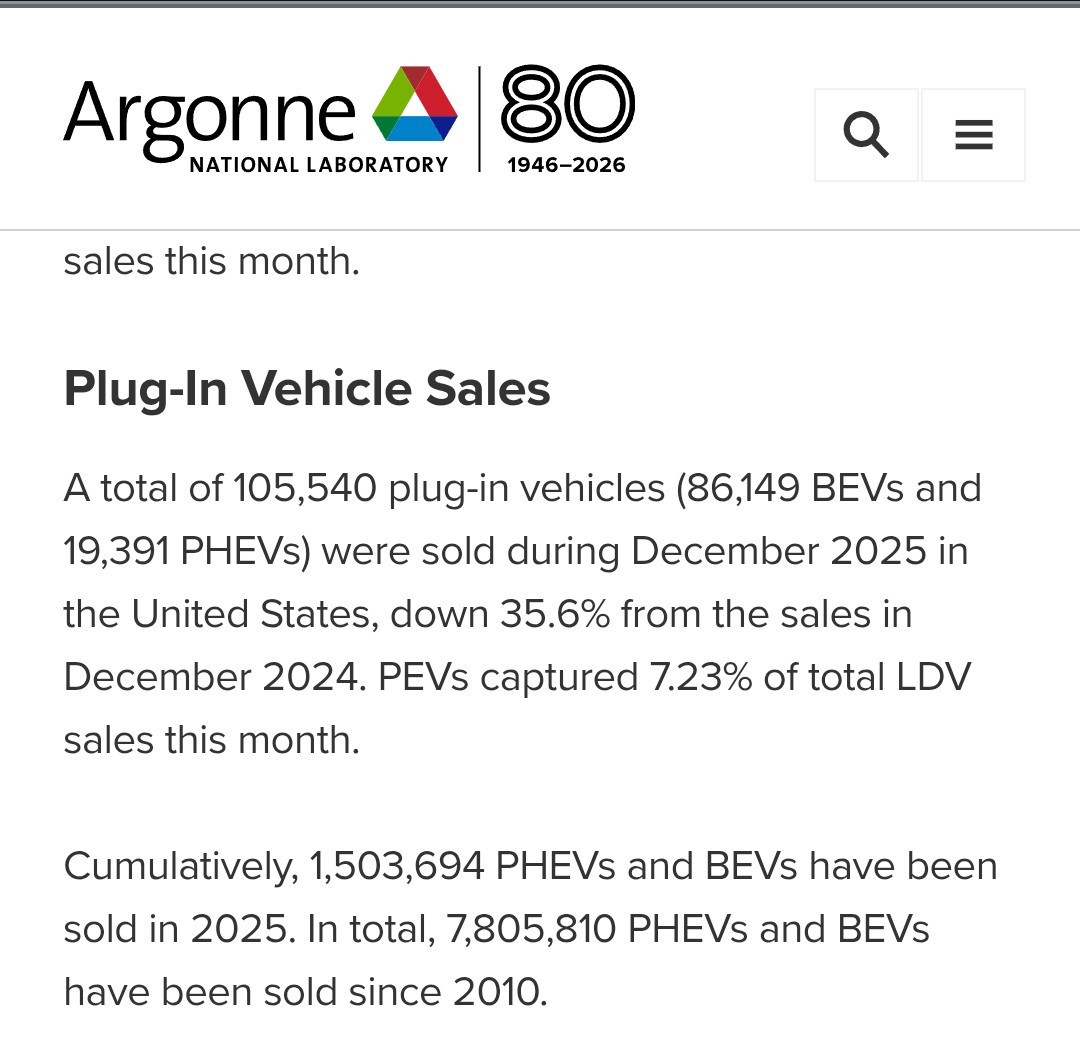Click the 35.6% decline figure
Viewport: 1080px width, 1038px height.
pyautogui.click(x=553, y=614)
